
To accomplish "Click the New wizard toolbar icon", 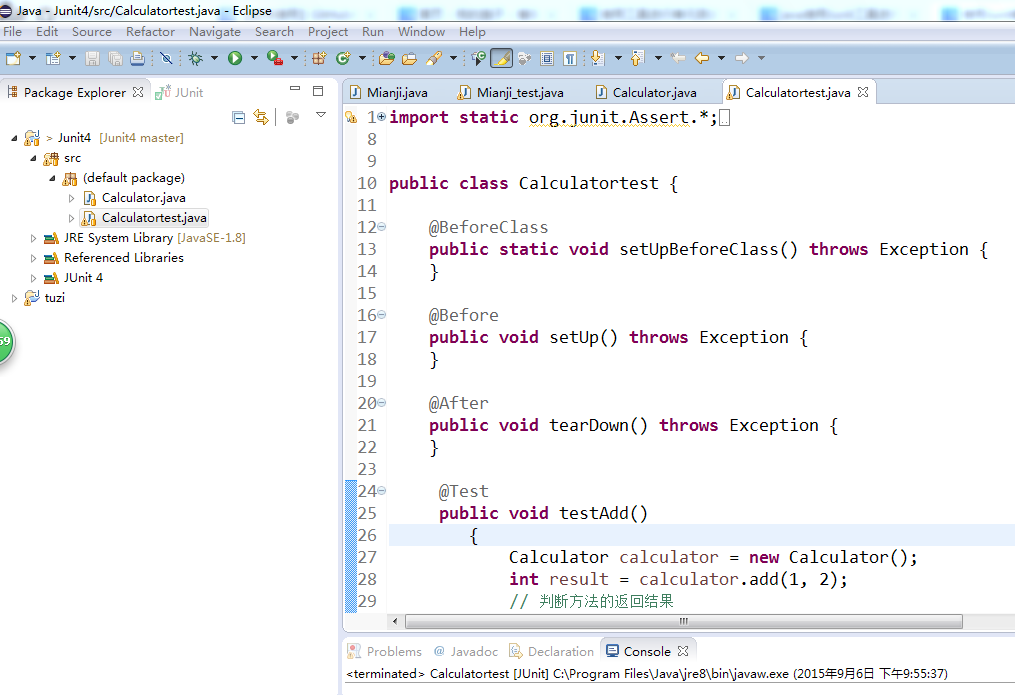I will click(13, 58).
